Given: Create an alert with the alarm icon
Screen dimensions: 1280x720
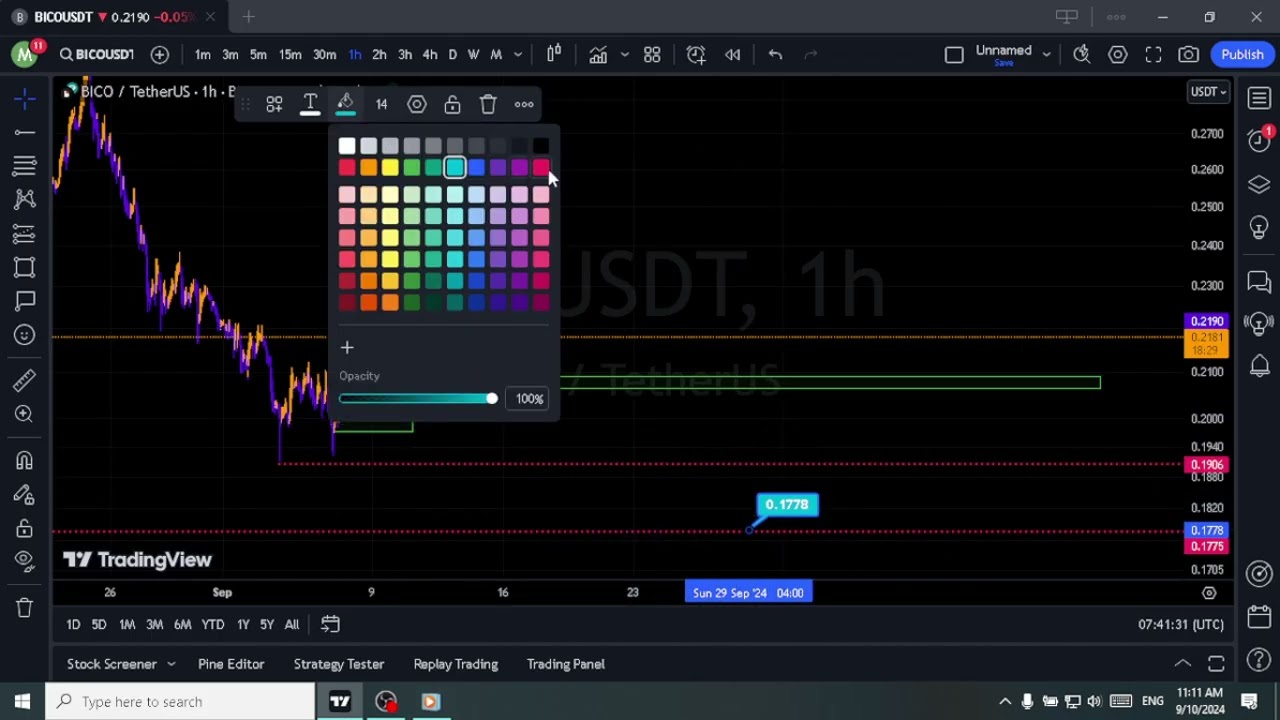Looking at the screenshot, I should click(x=696, y=54).
